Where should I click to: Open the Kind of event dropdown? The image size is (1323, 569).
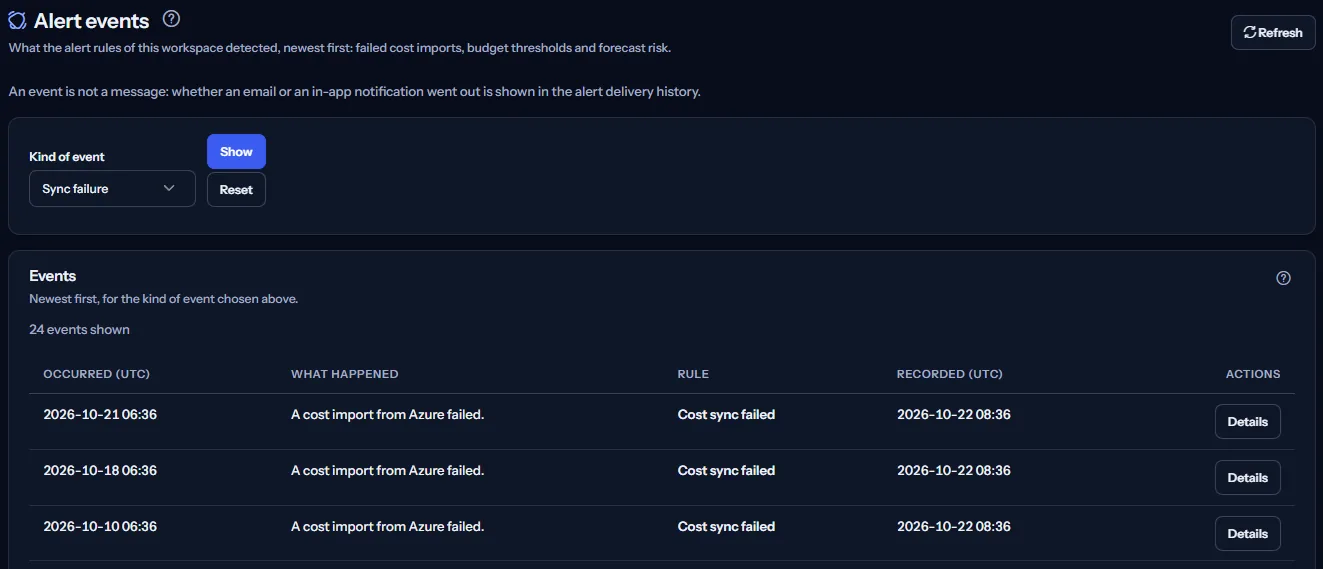(112, 188)
